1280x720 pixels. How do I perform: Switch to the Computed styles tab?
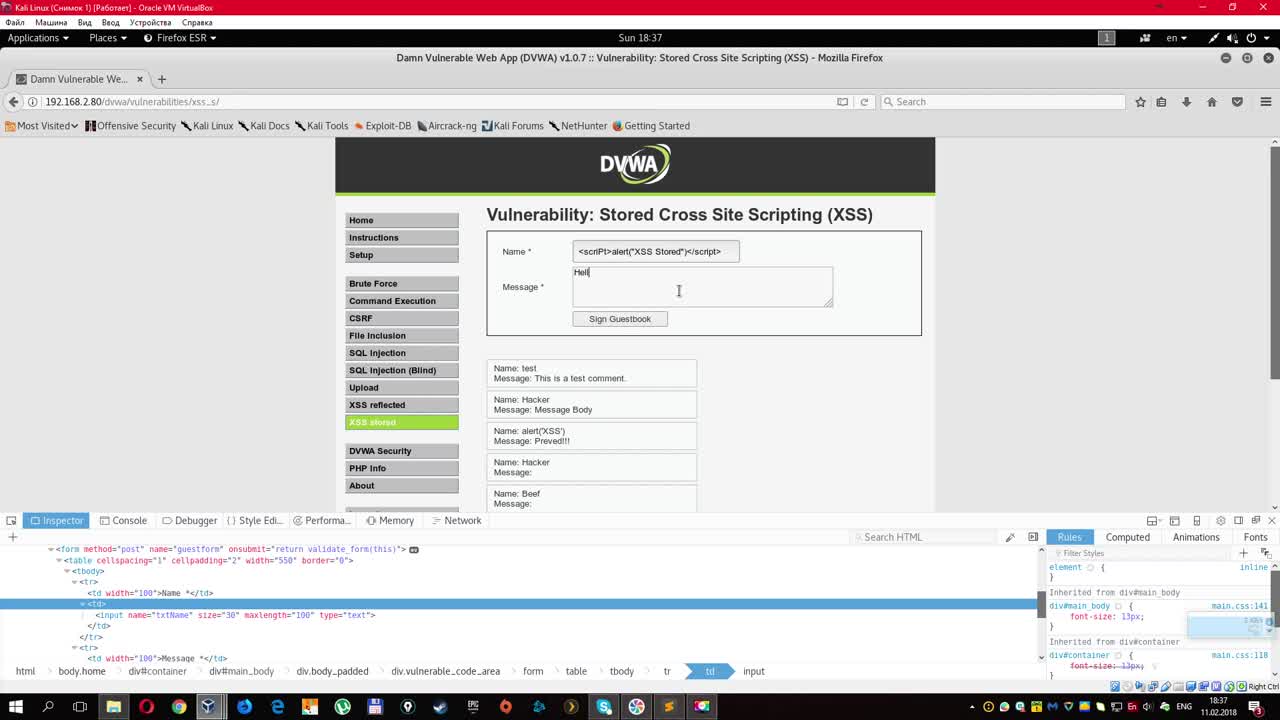pyautogui.click(x=1127, y=537)
